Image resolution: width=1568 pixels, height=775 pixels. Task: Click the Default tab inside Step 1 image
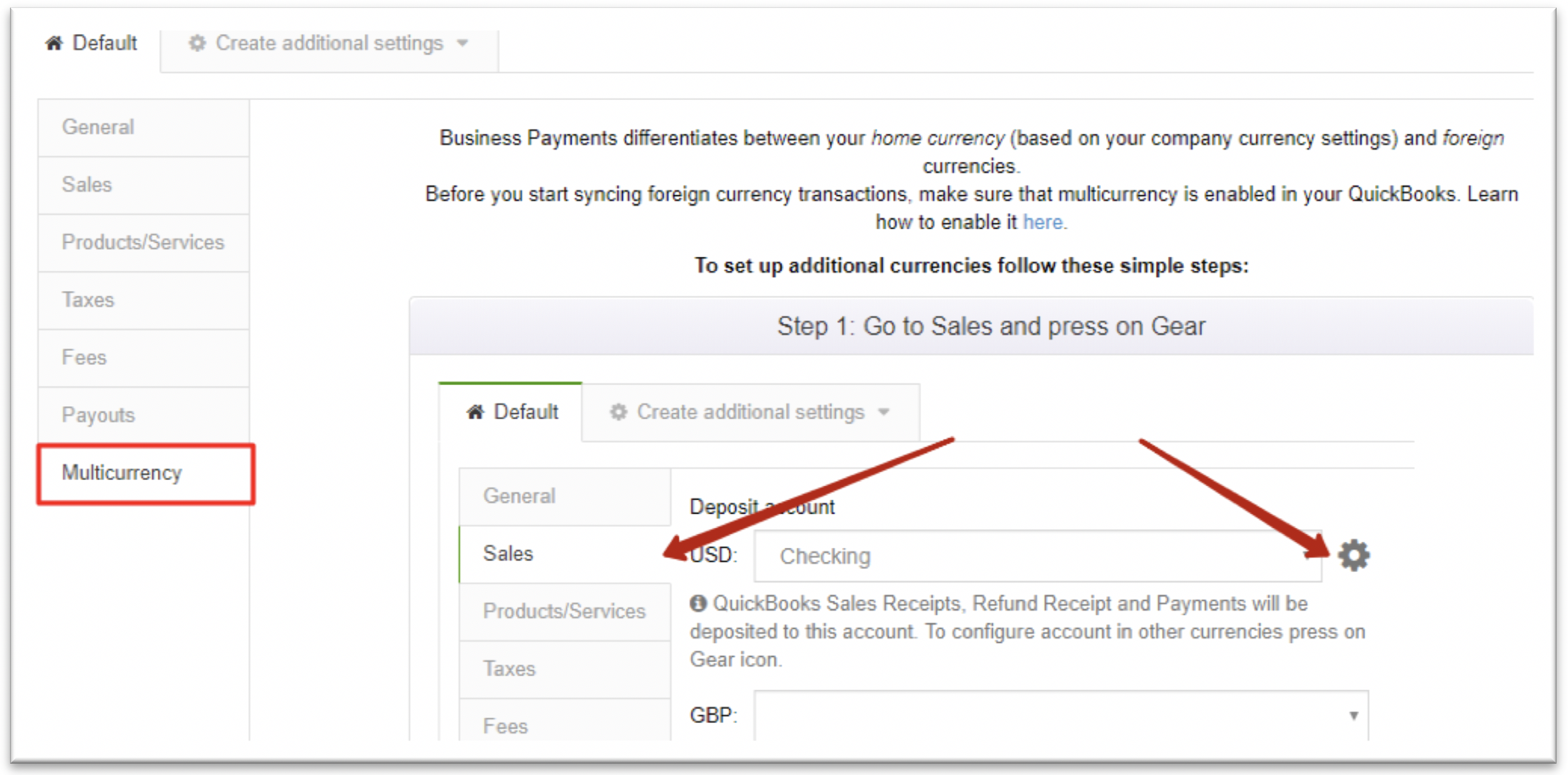click(510, 412)
